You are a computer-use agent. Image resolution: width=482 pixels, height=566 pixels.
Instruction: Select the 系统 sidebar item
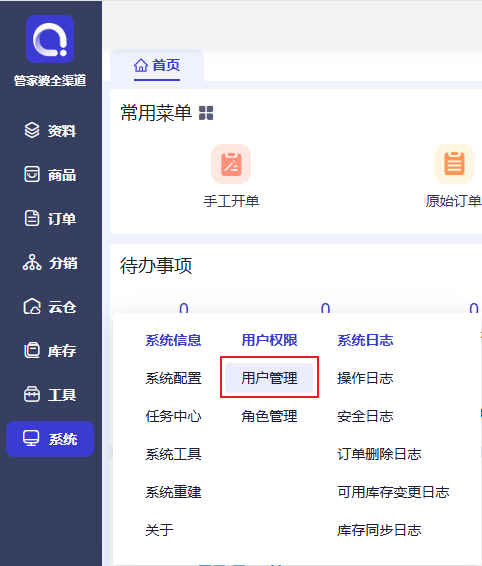[x=50, y=439]
